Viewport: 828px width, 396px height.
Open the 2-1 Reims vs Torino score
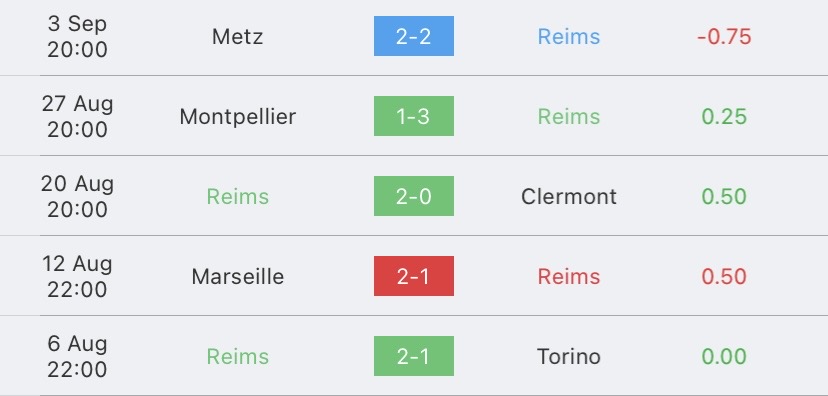pyautogui.click(x=413, y=356)
